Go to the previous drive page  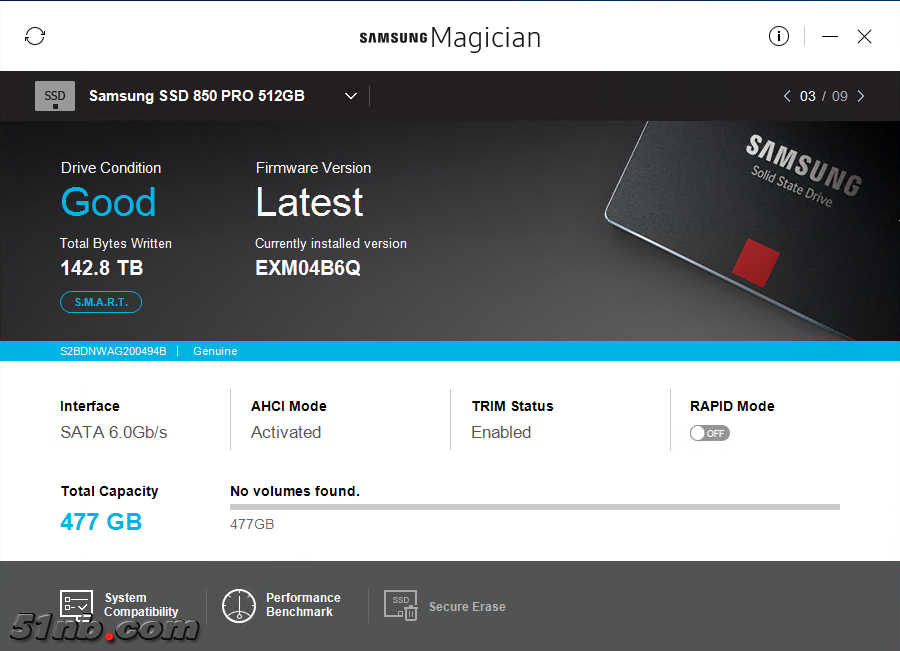[786, 96]
